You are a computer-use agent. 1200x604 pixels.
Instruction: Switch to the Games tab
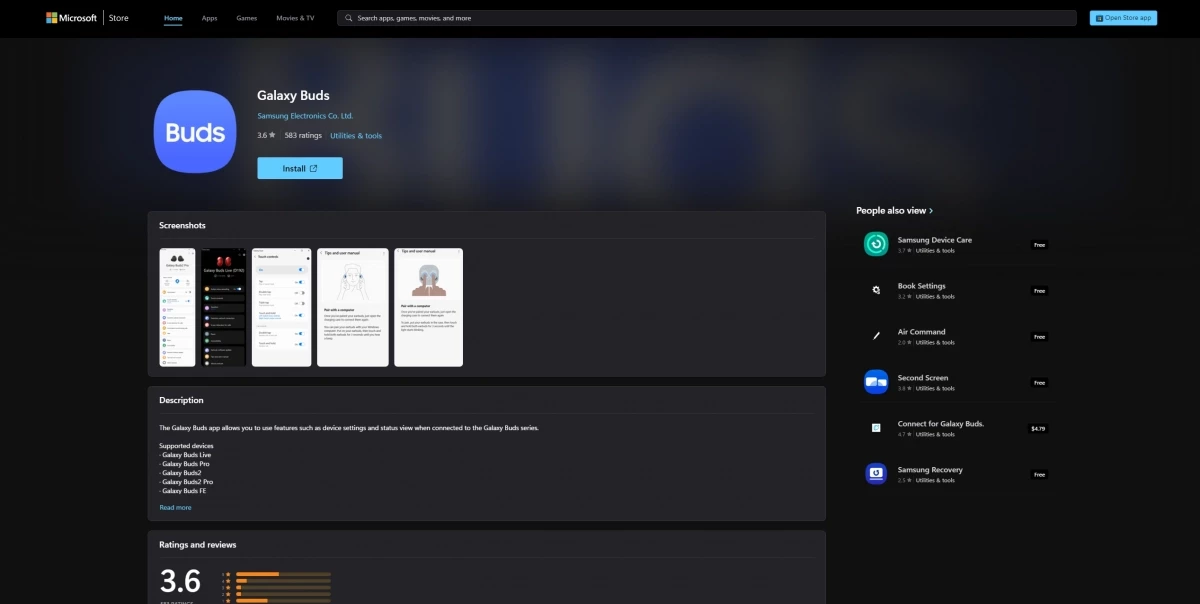[x=247, y=18]
